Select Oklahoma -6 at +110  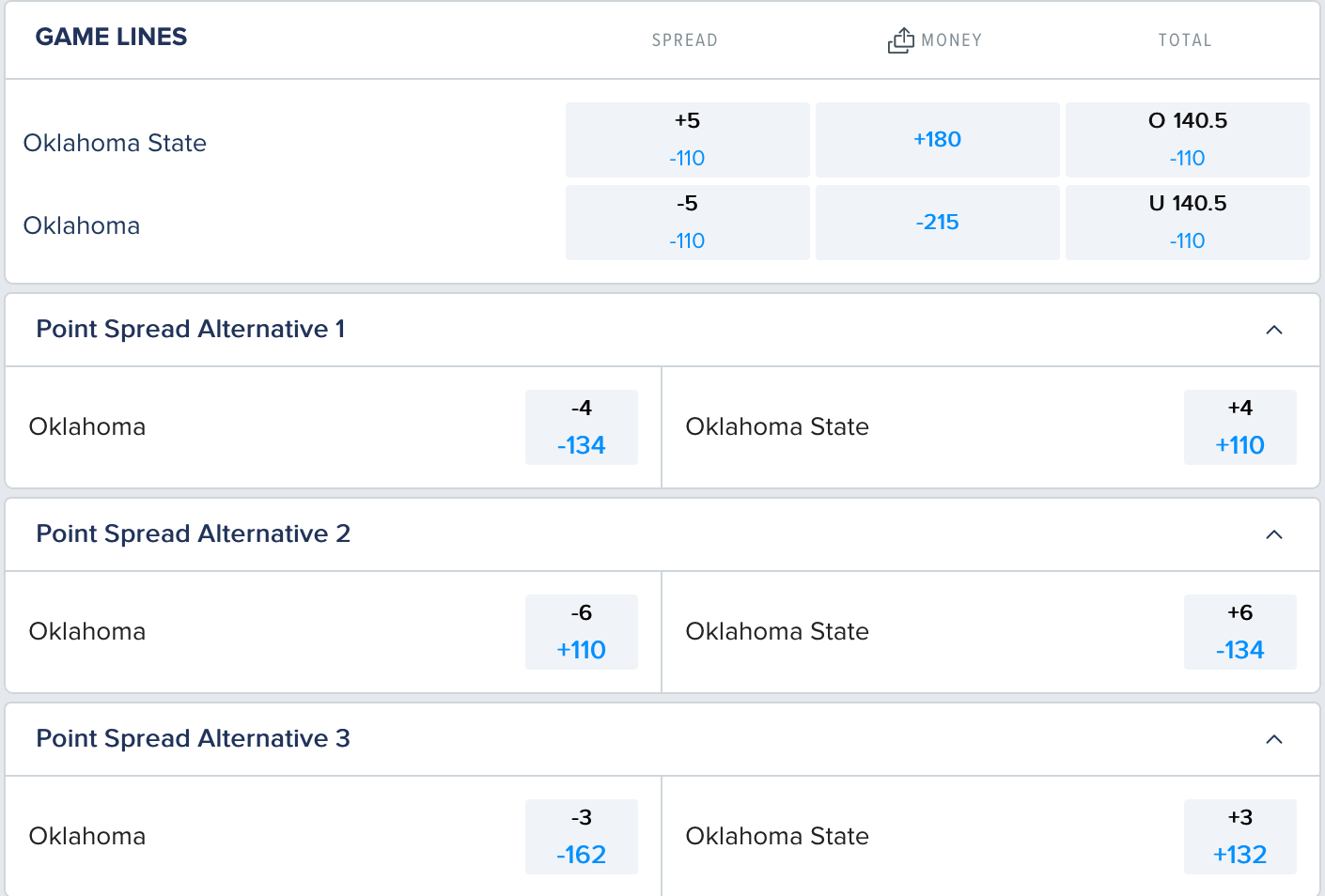pyautogui.click(x=582, y=632)
